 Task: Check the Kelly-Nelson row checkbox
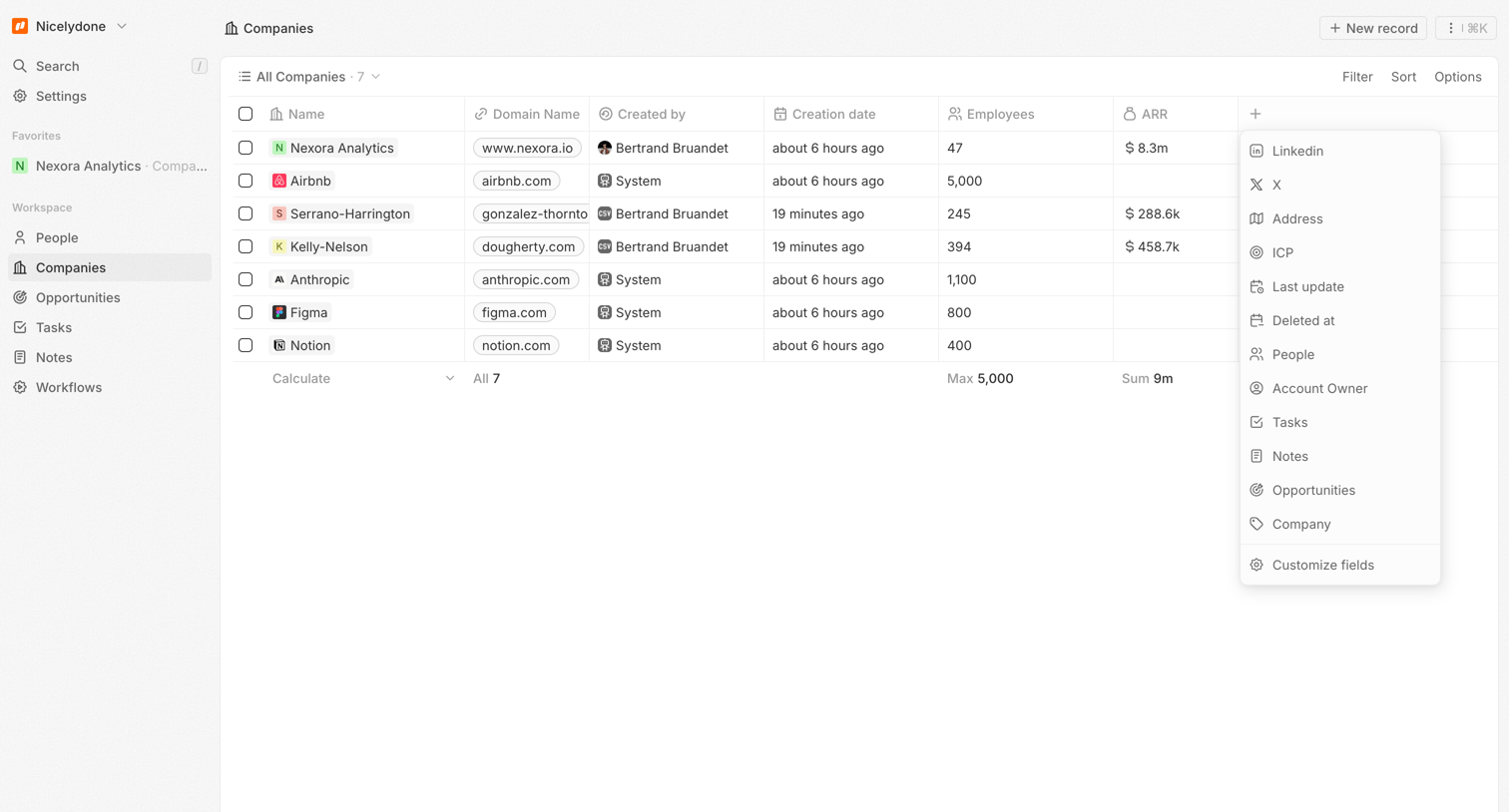246,246
